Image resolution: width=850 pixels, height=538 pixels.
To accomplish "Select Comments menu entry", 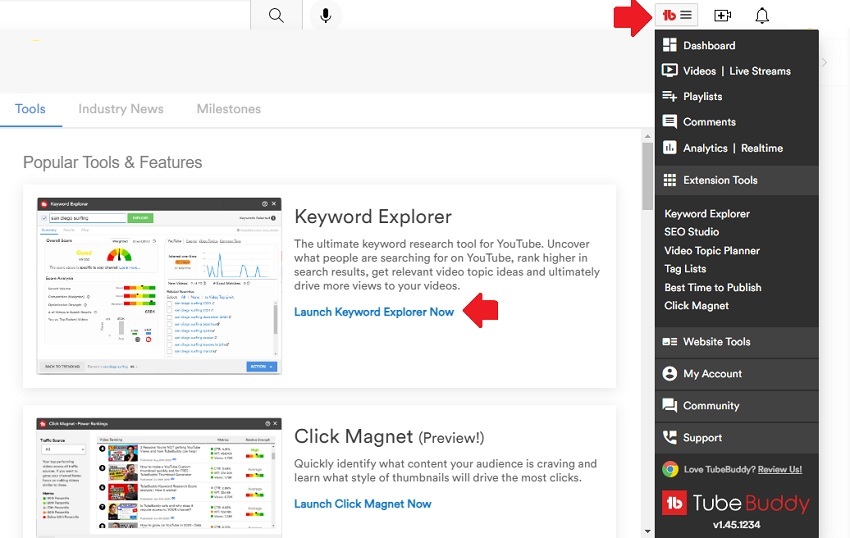I will [709, 122].
